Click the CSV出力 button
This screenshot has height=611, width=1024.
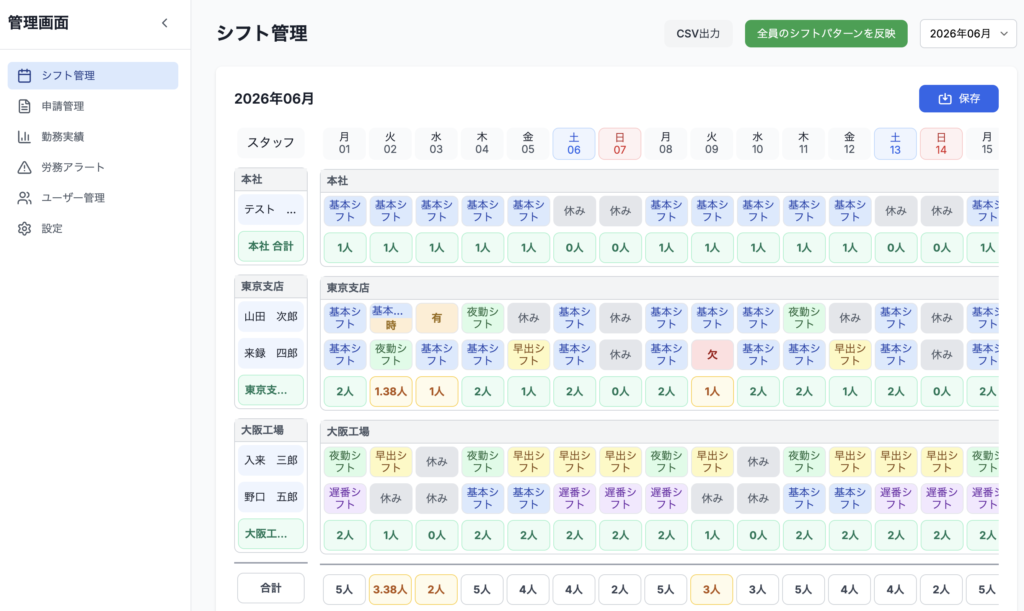[x=698, y=34]
